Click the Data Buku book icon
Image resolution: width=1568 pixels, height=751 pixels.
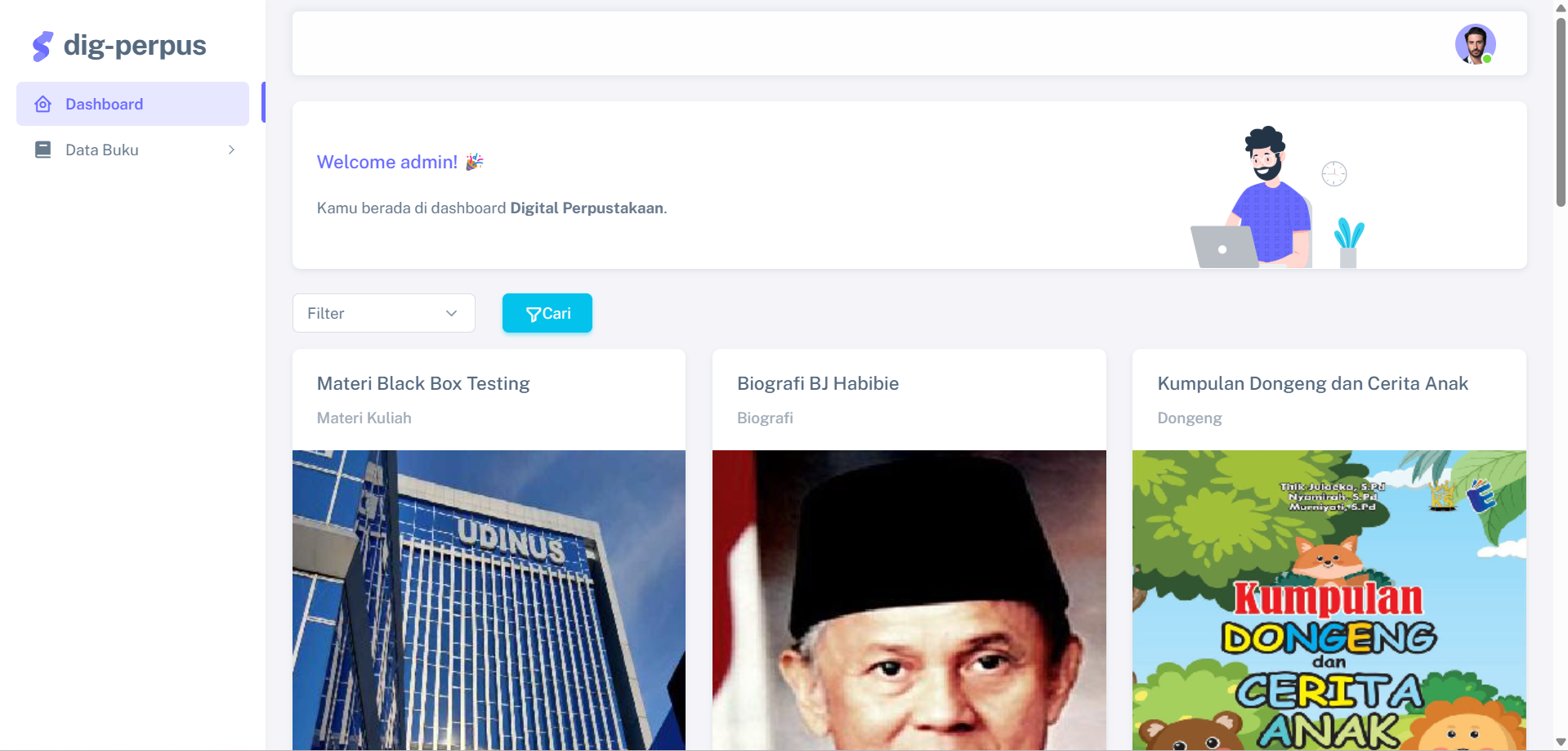coord(43,150)
